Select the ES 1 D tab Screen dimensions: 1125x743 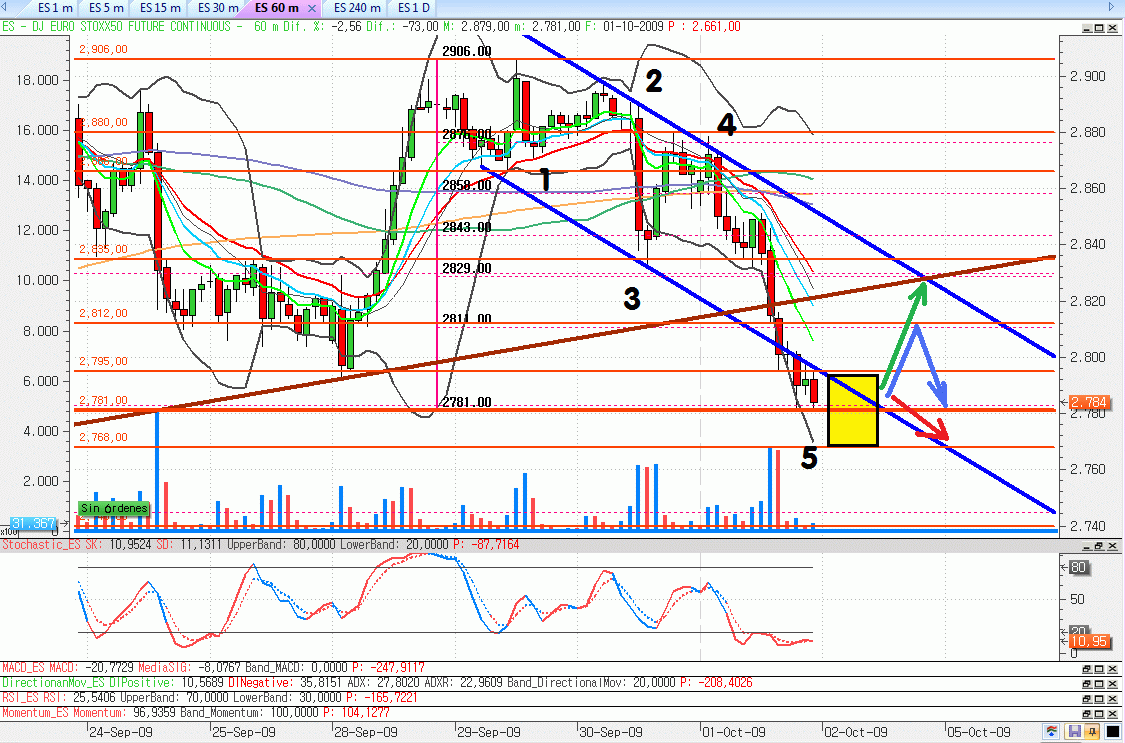coord(413,9)
